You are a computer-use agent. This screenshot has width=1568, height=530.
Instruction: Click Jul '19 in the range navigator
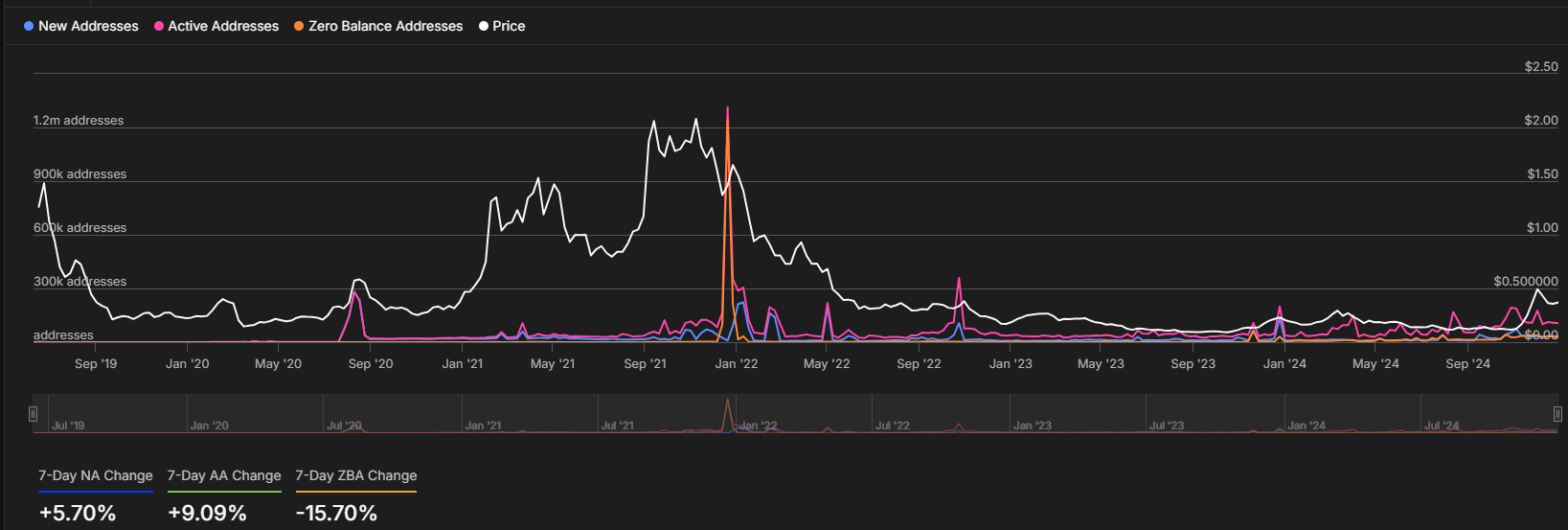pyautogui.click(x=68, y=426)
